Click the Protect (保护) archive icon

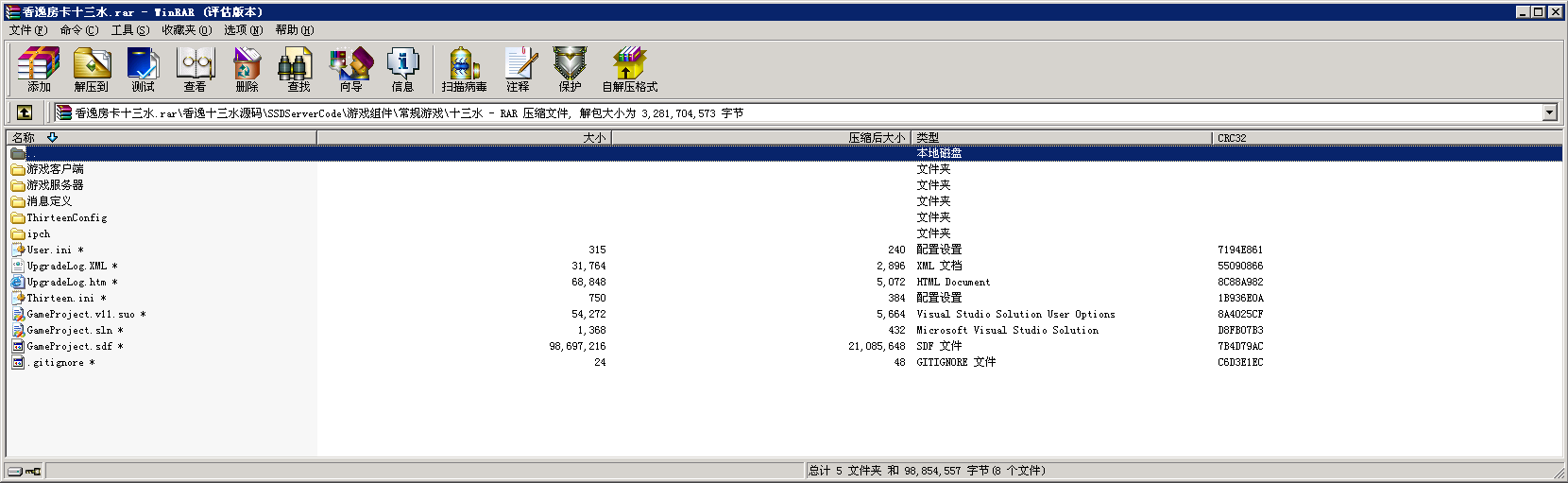click(x=570, y=69)
